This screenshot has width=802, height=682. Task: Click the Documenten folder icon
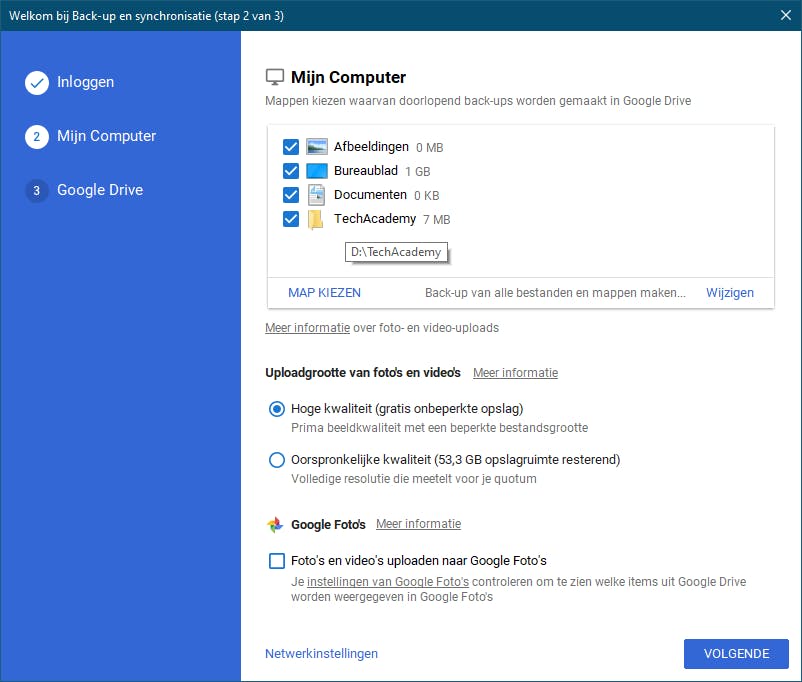click(x=317, y=195)
